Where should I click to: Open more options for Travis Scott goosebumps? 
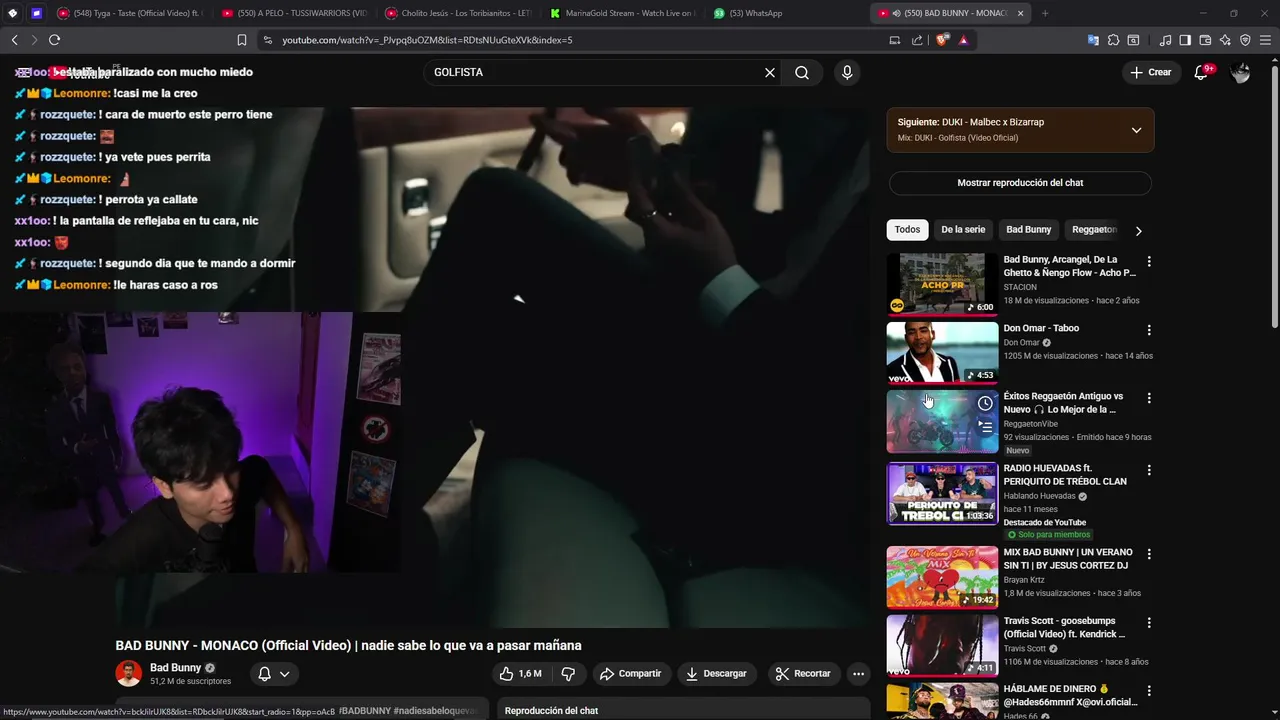(1149, 622)
